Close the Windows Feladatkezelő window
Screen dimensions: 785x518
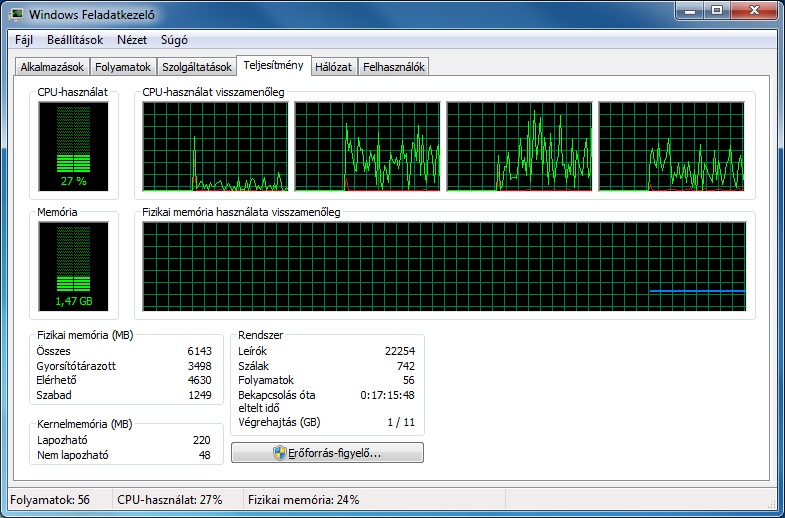click(x=754, y=11)
